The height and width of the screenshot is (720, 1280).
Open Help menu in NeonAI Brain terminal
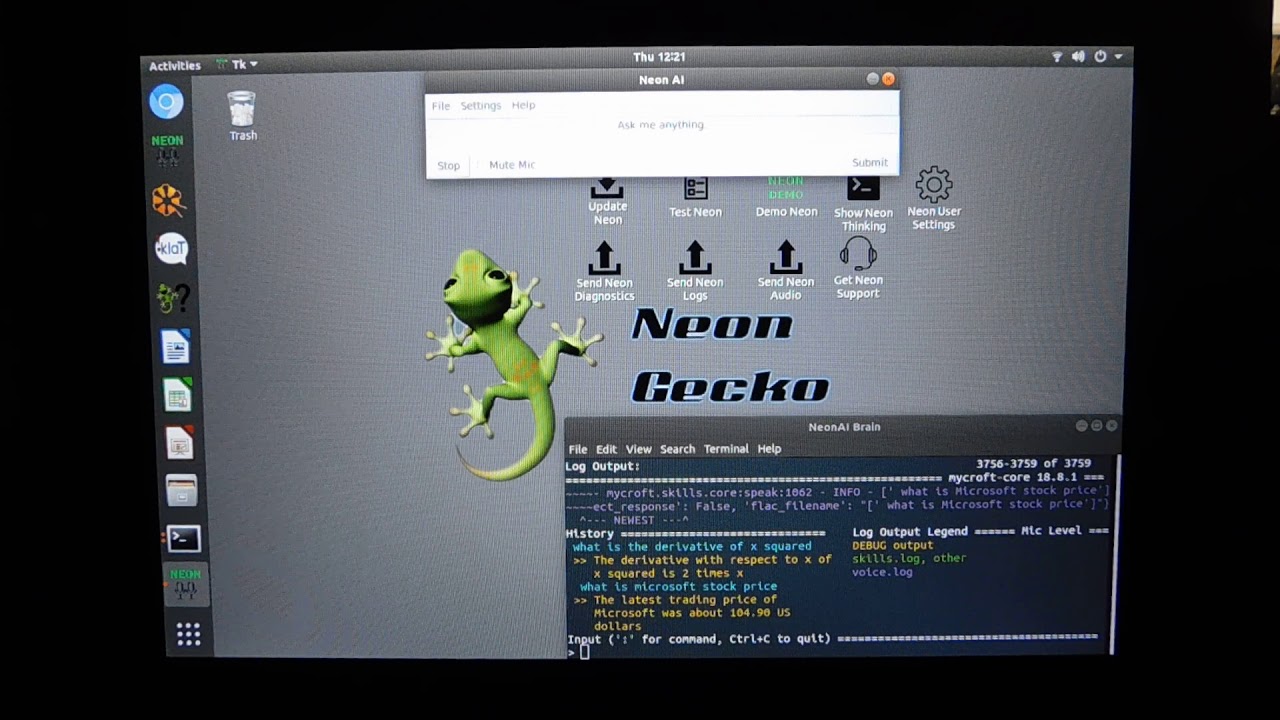(769, 449)
